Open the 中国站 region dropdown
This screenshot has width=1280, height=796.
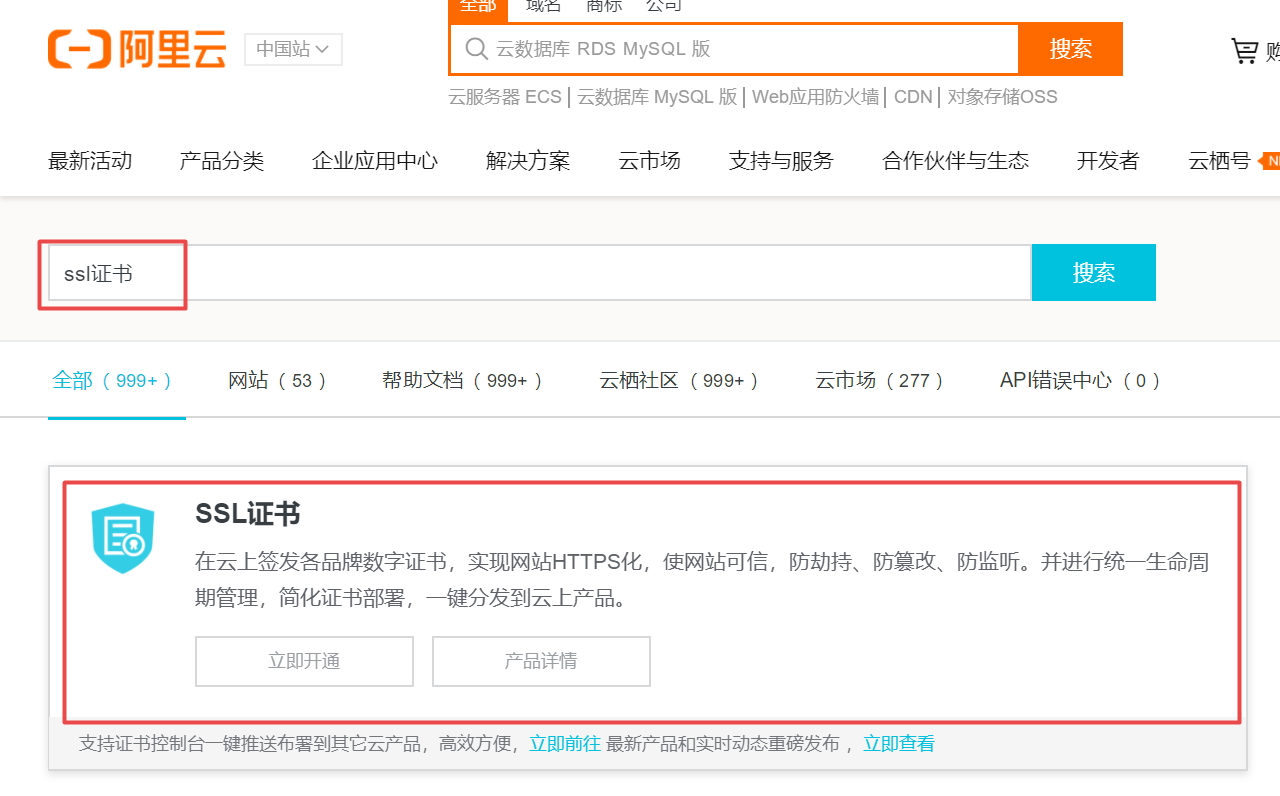coord(293,49)
